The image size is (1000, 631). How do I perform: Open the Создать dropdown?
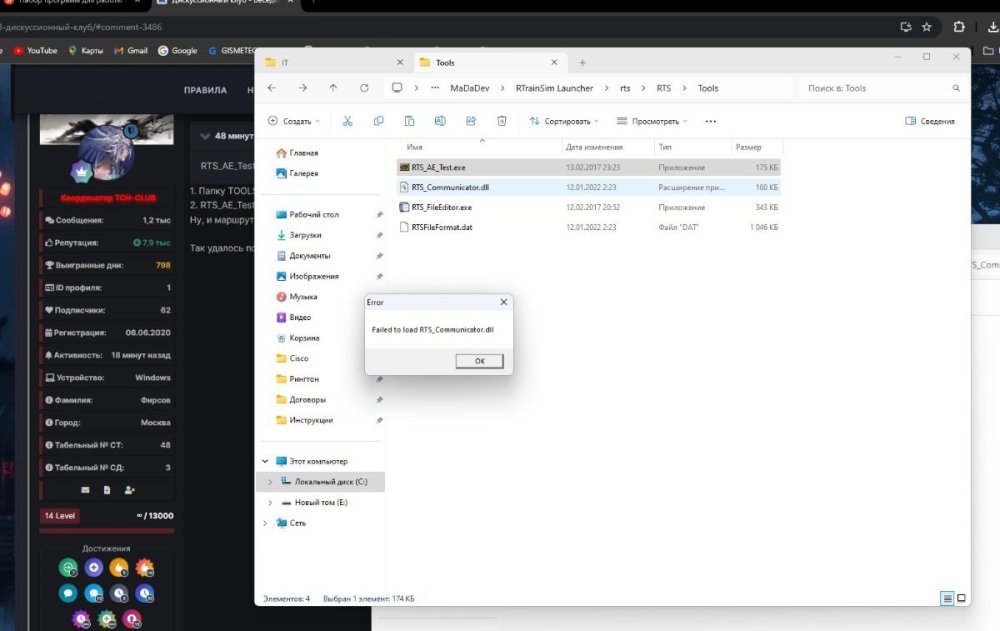(x=293, y=121)
